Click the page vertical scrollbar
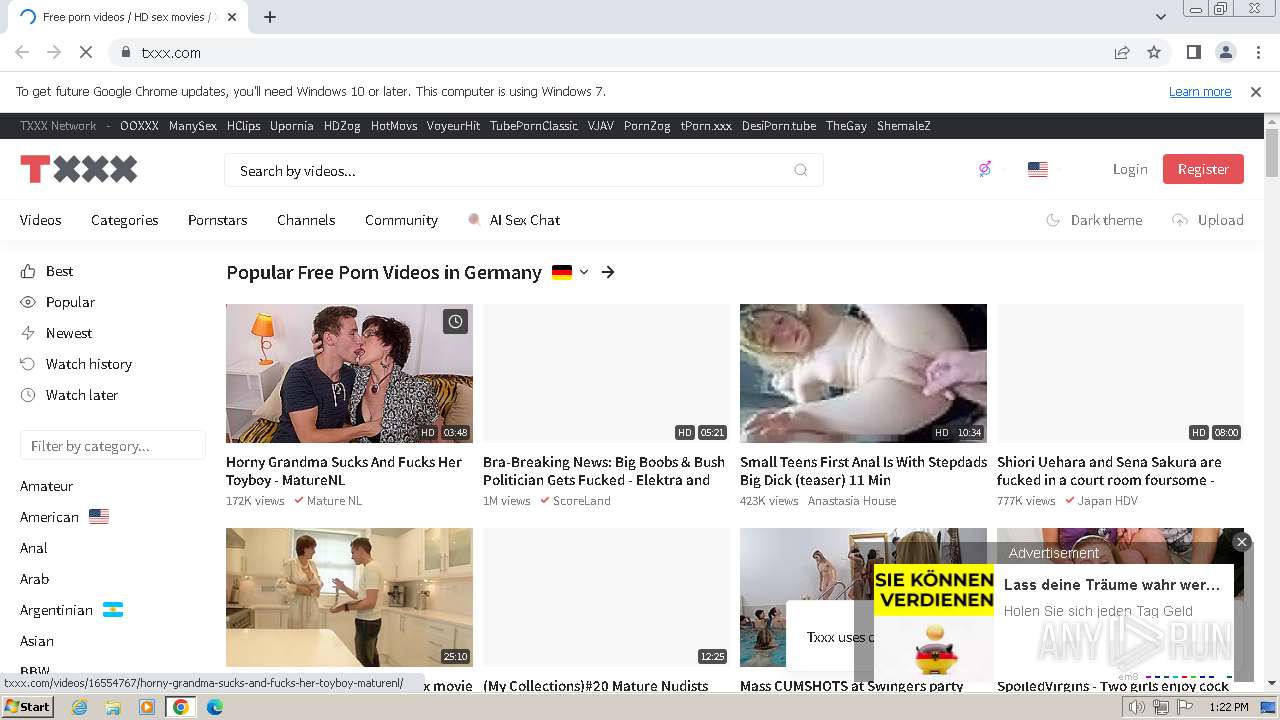The height and width of the screenshot is (720, 1280). (1272, 153)
